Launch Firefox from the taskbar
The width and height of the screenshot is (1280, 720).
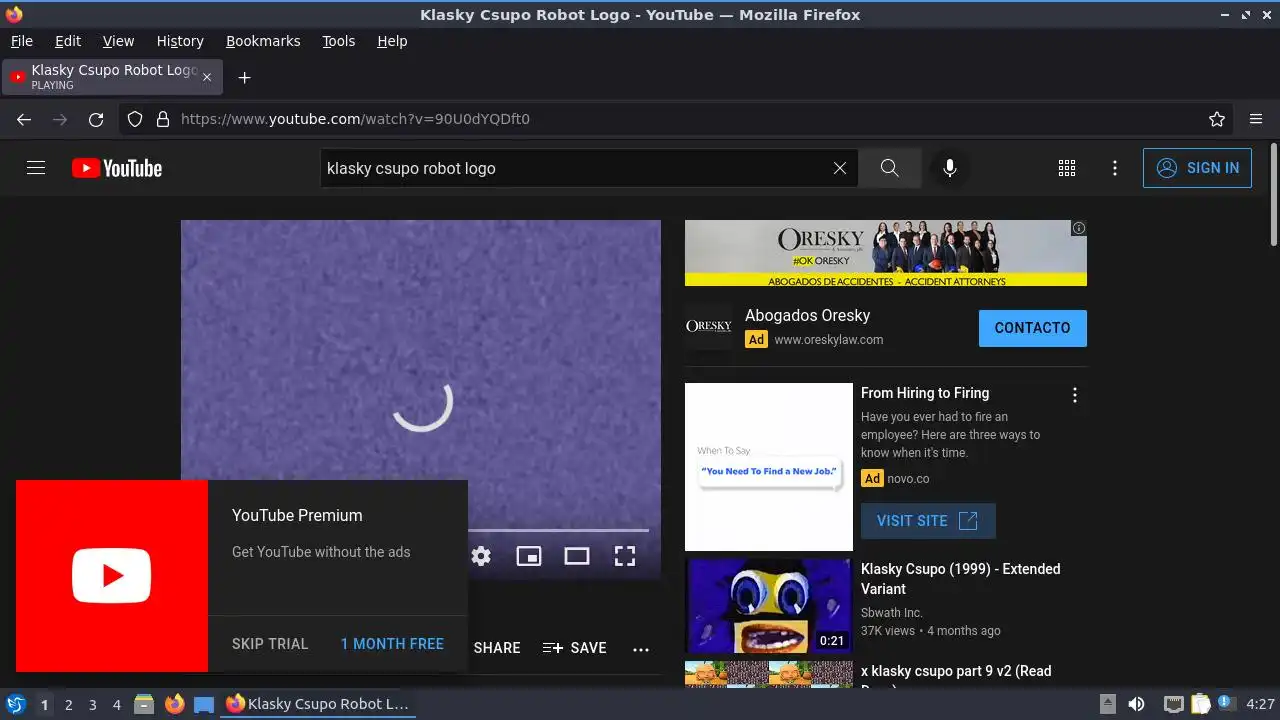click(175, 704)
